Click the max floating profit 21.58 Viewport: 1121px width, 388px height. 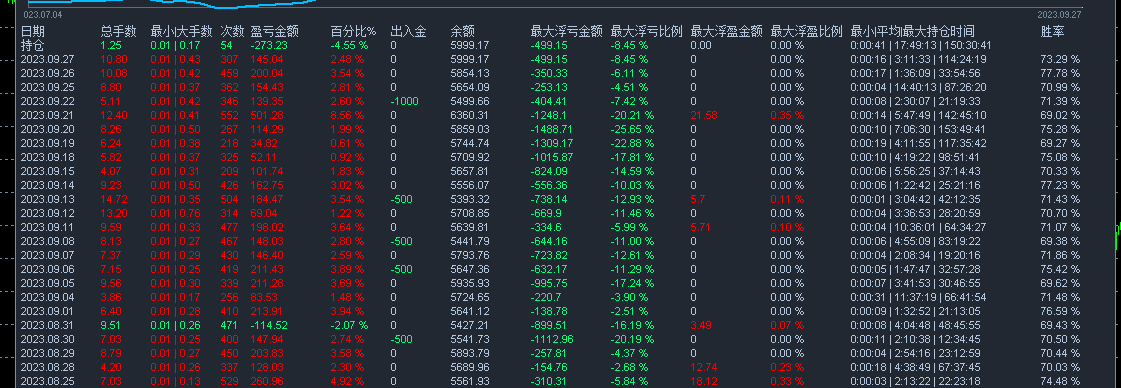pos(704,115)
